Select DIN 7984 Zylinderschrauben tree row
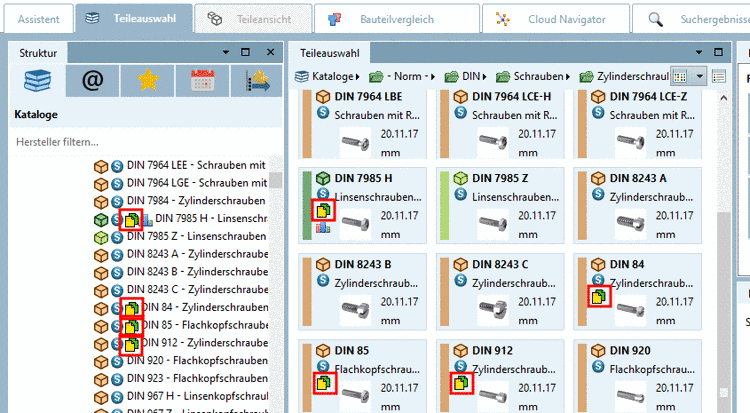Image resolution: width=750 pixels, height=413 pixels. tap(180, 201)
